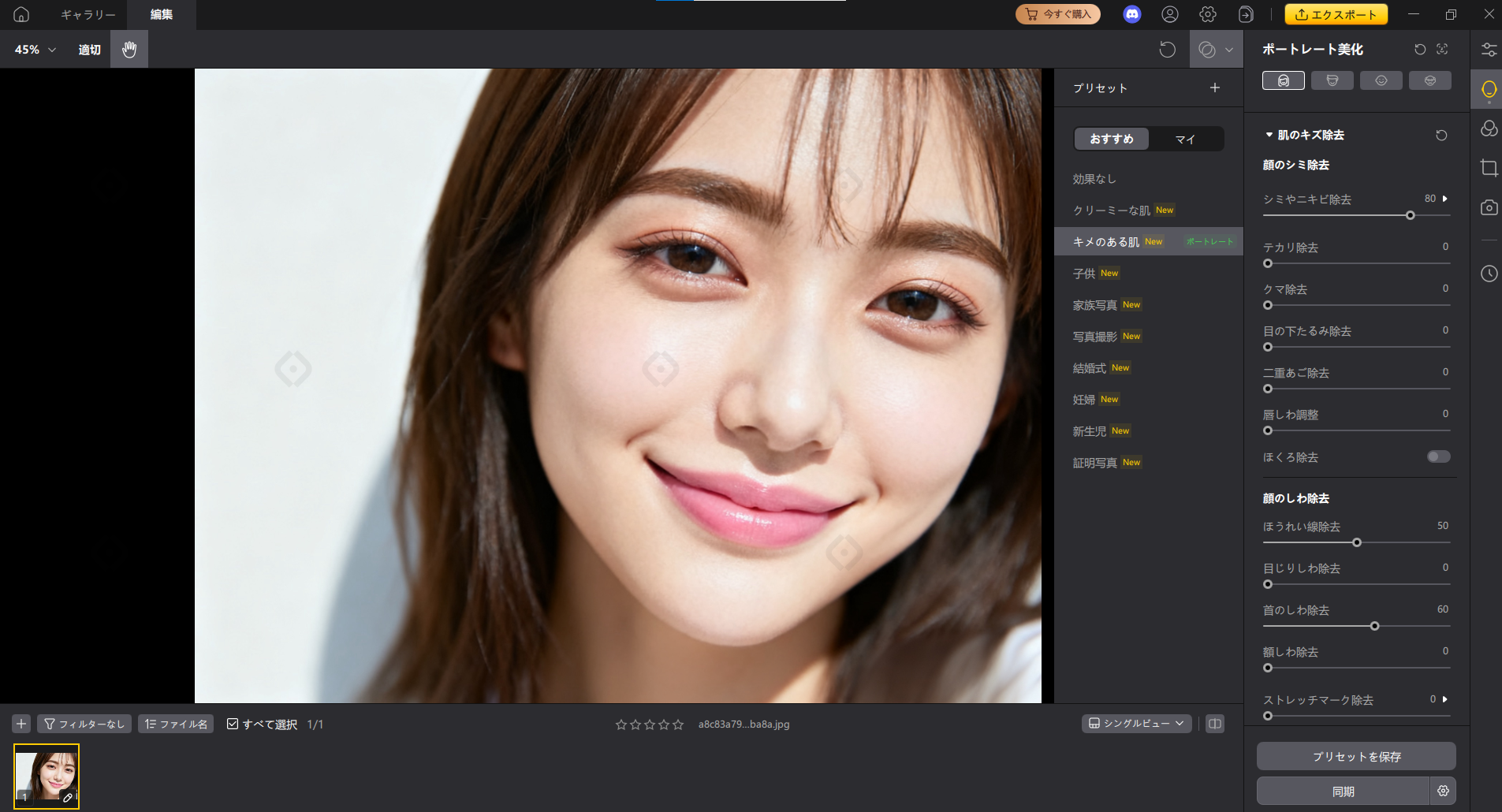Click the プリセットを保存 button
This screenshot has height=812, width=1502.
[1355, 755]
